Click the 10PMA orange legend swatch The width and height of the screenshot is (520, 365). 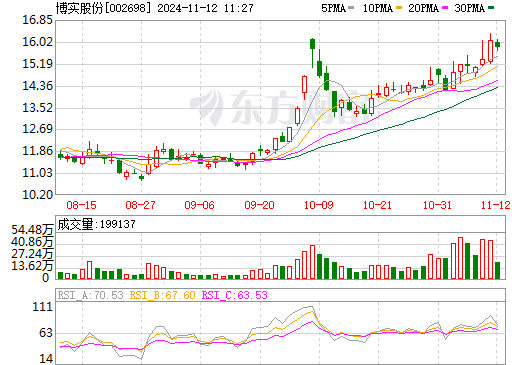[399, 8]
